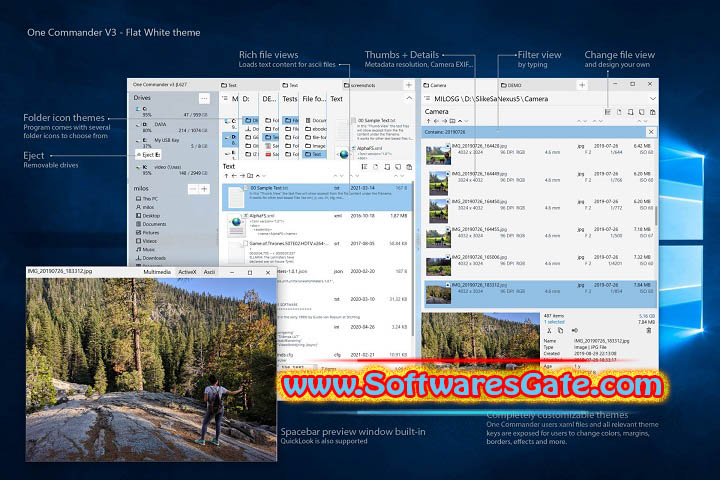The image size is (720, 480).
Task: Open a new tab beside the DEMO tab
Action: [x=582, y=85]
